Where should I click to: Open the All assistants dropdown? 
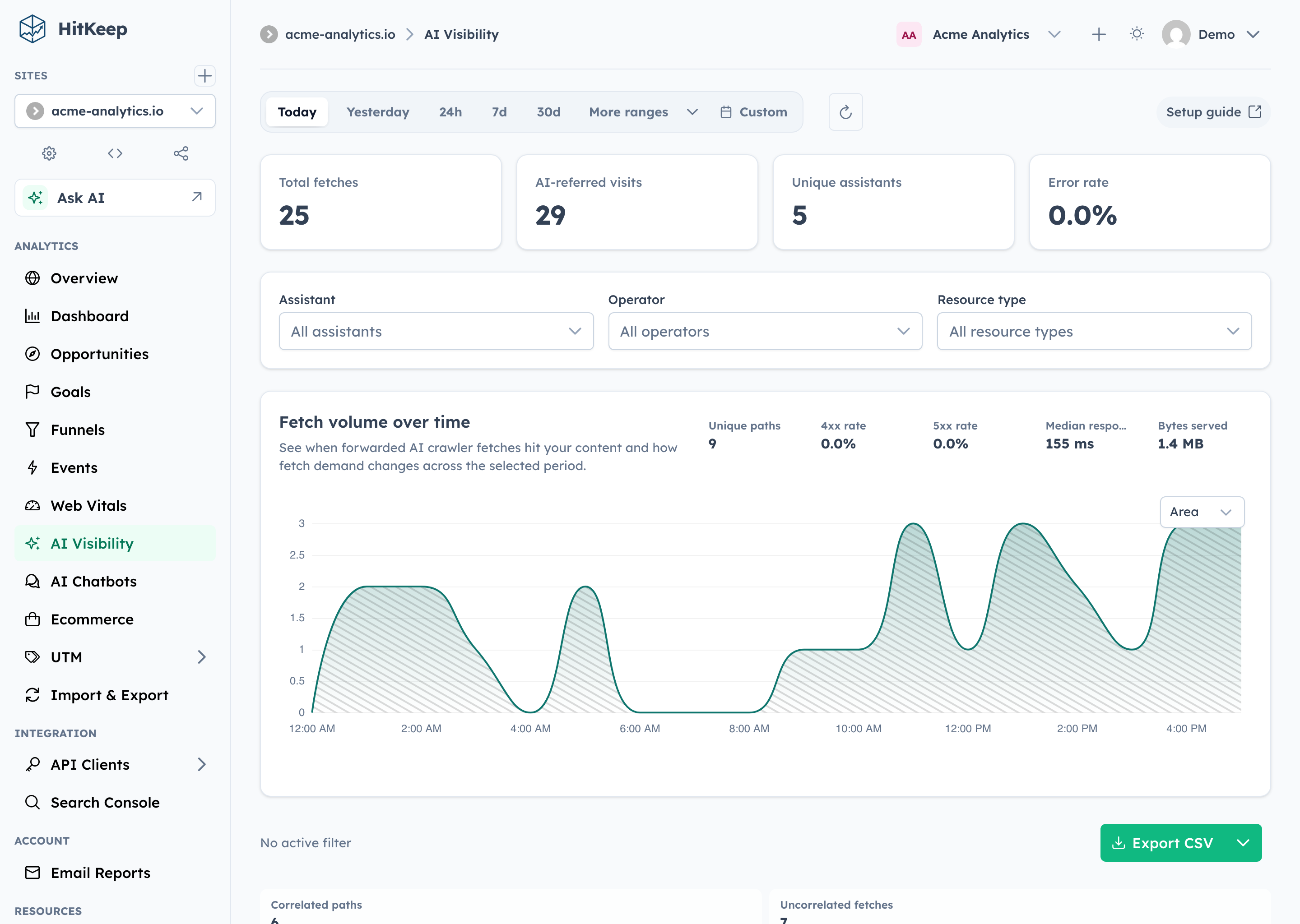(x=436, y=331)
